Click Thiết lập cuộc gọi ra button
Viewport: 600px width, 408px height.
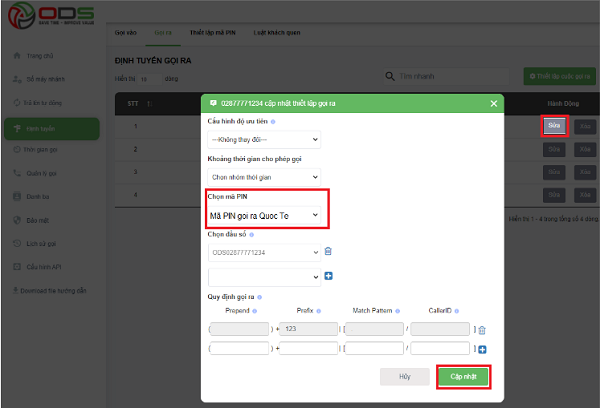pos(560,76)
